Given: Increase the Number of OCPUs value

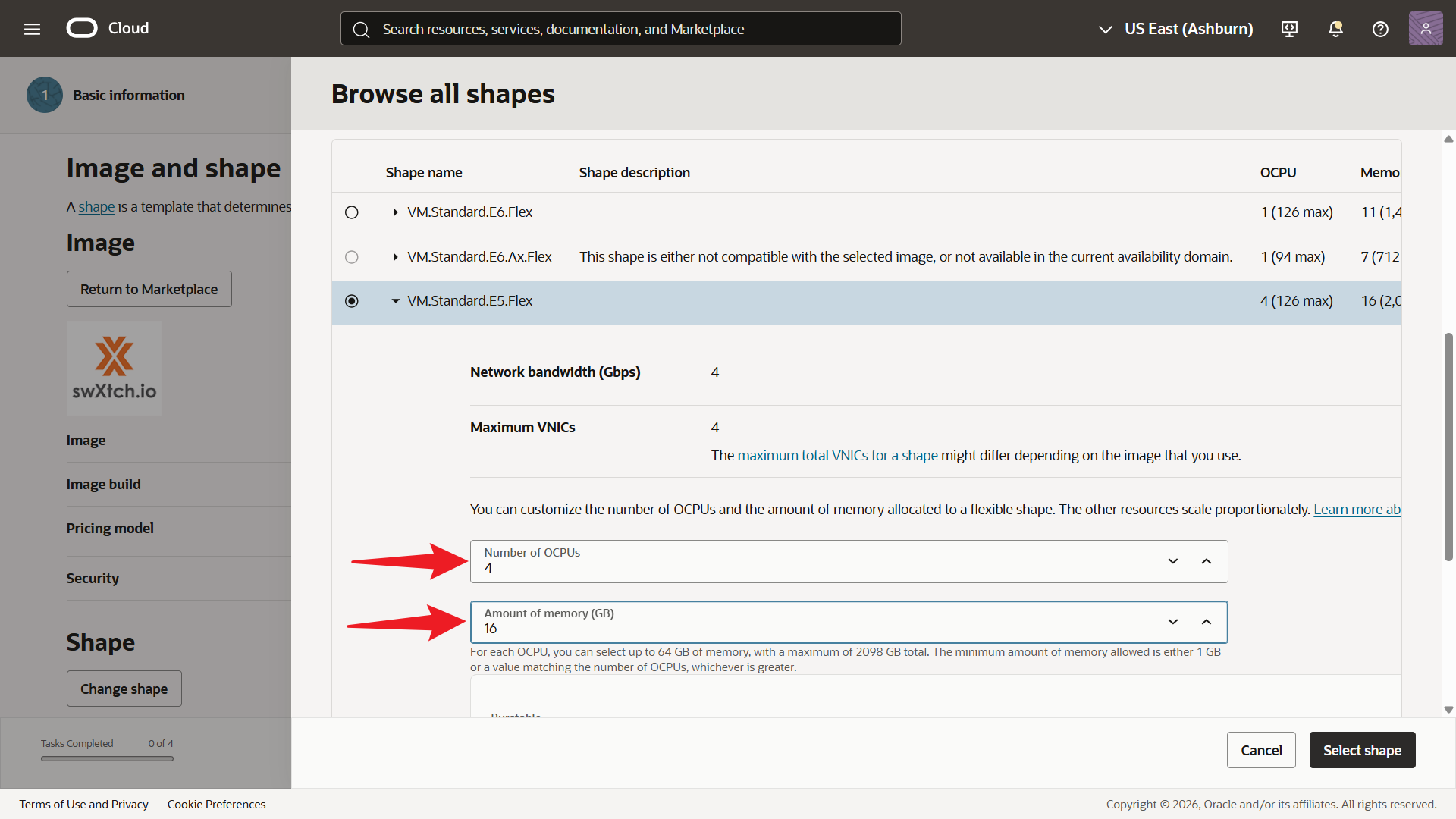Looking at the screenshot, I should 1207,561.
